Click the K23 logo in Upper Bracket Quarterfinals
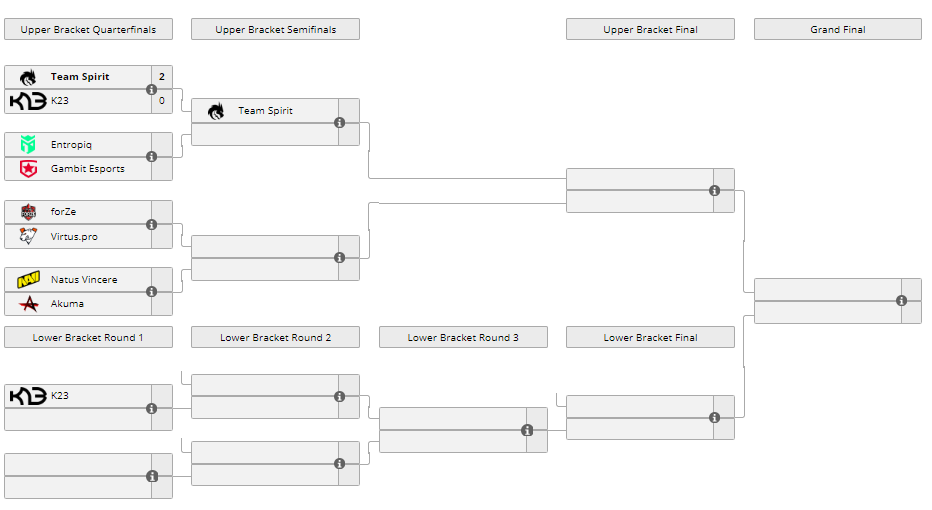932x510 pixels. pos(28,101)
